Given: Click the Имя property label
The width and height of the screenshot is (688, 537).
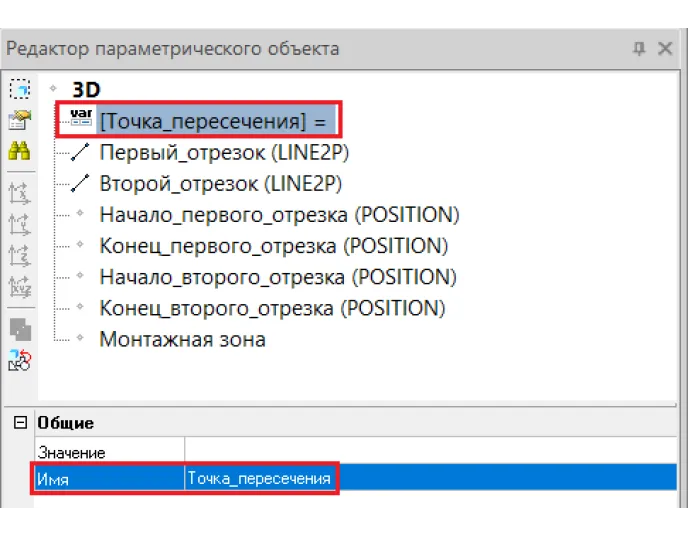Looking at the screenshot, I should coord(53,479).
